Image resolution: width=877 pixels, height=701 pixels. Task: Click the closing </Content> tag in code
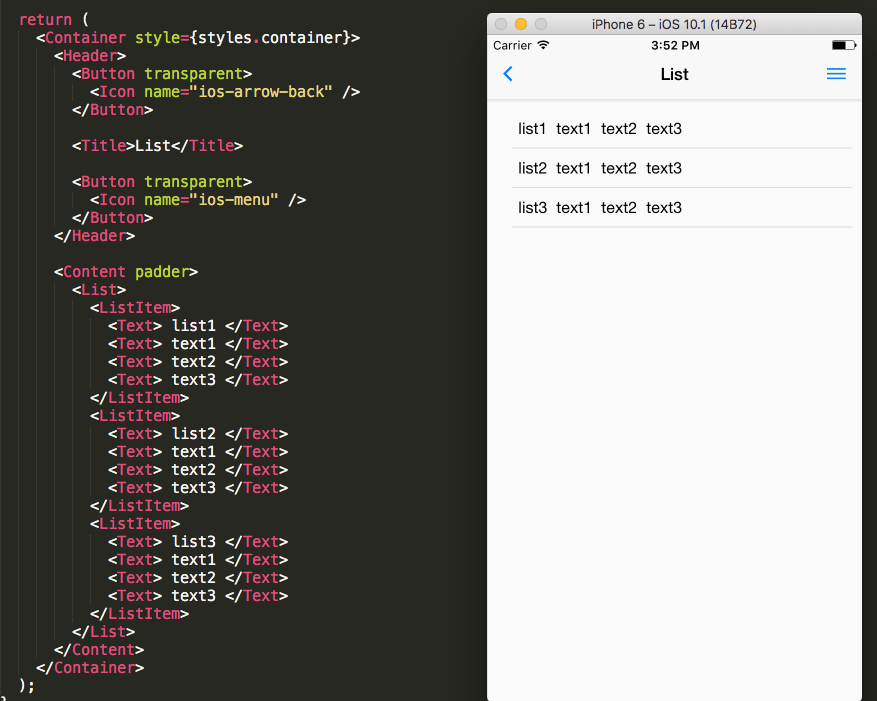(99, 650)
